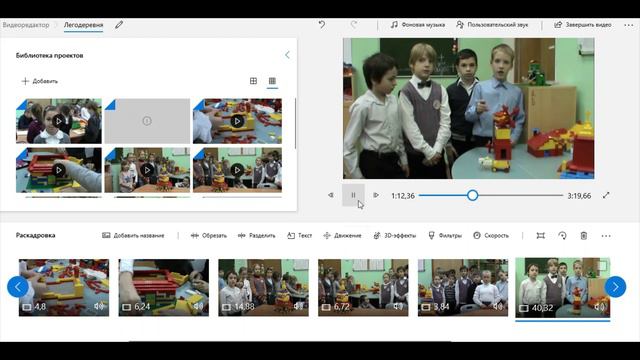Viewport: 640px width, 360px height.
Task: Select storyboard clip with duration 6,24
Action: (164, 287)
